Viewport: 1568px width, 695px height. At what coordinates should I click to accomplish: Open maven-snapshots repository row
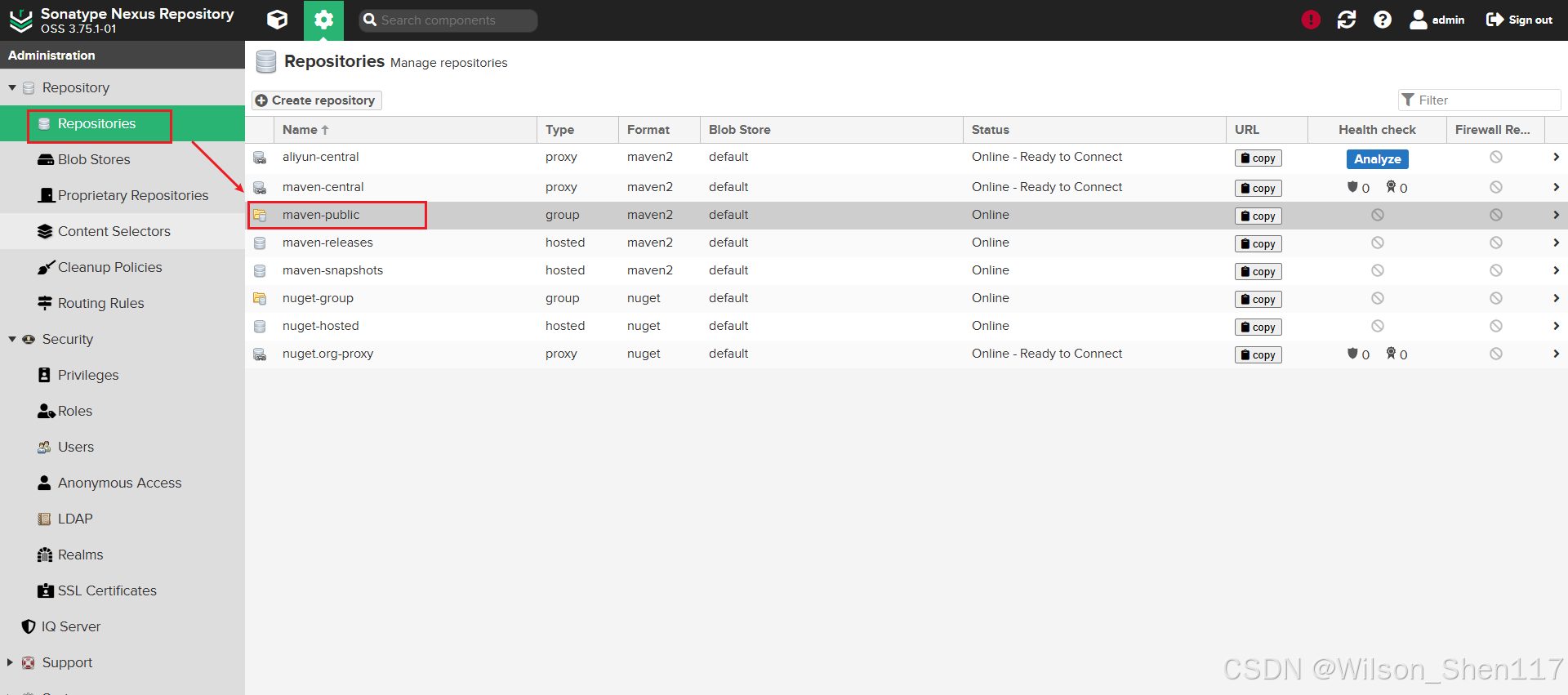(906, 270)
